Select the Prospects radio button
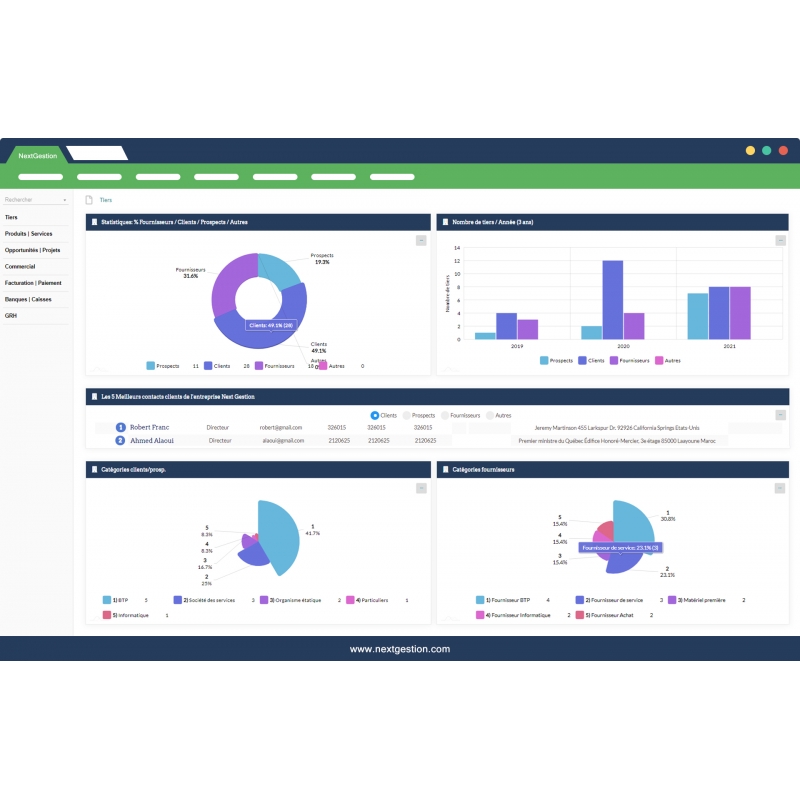The width and height of the screenshot is (800, 800). pyautogui.click(x=406, y=414)
